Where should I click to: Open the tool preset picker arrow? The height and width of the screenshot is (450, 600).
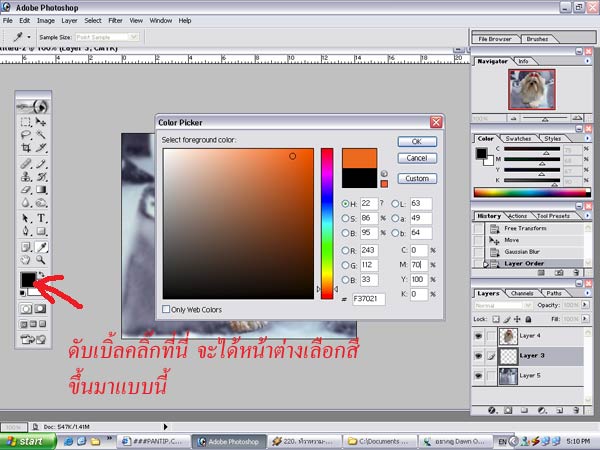coord(29,37)
